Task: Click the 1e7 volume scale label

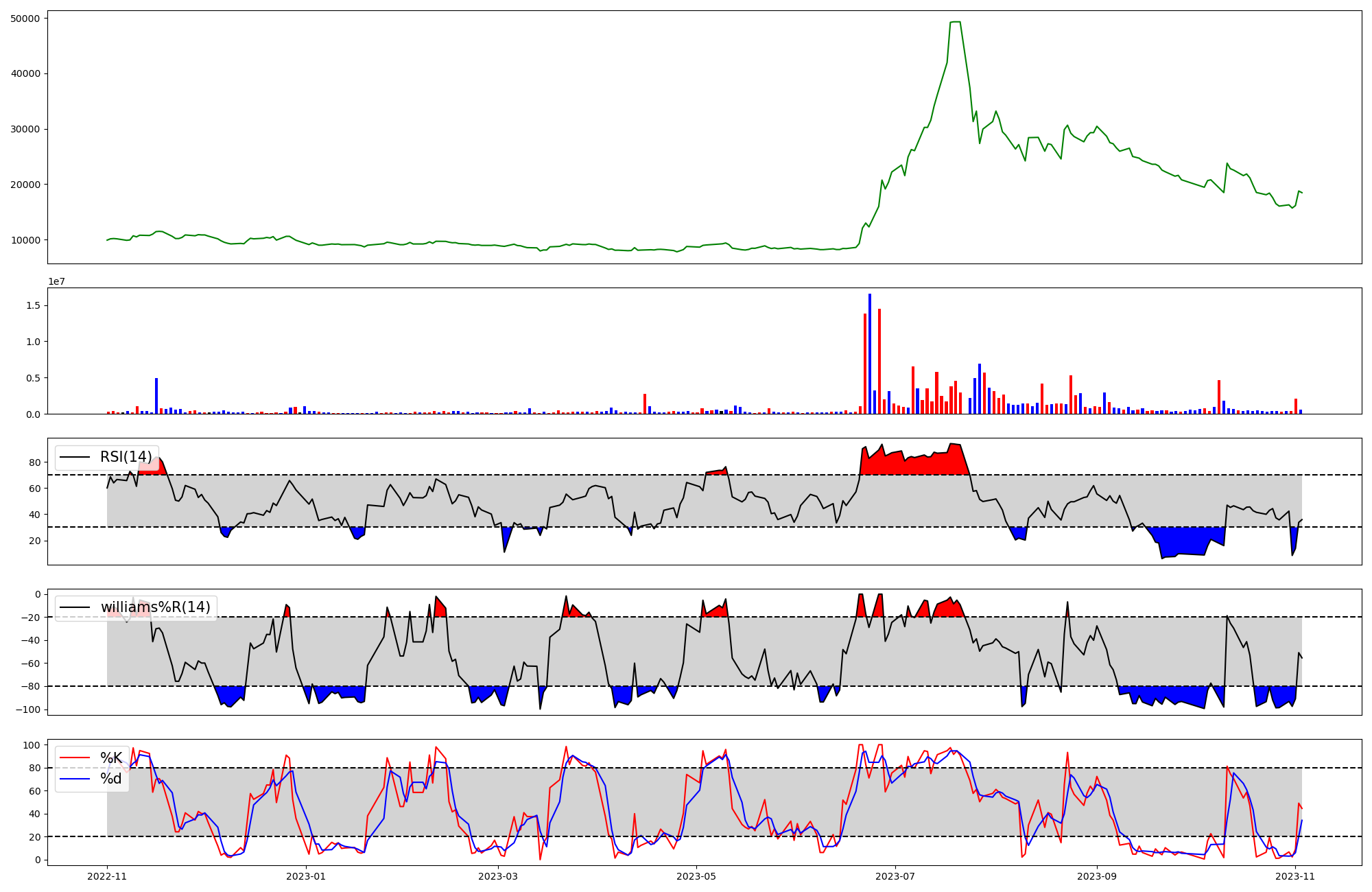Action: 56,281
